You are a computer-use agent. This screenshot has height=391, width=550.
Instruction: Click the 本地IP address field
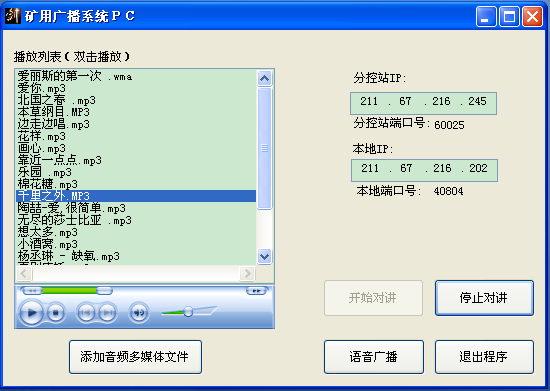click(424, 170)
